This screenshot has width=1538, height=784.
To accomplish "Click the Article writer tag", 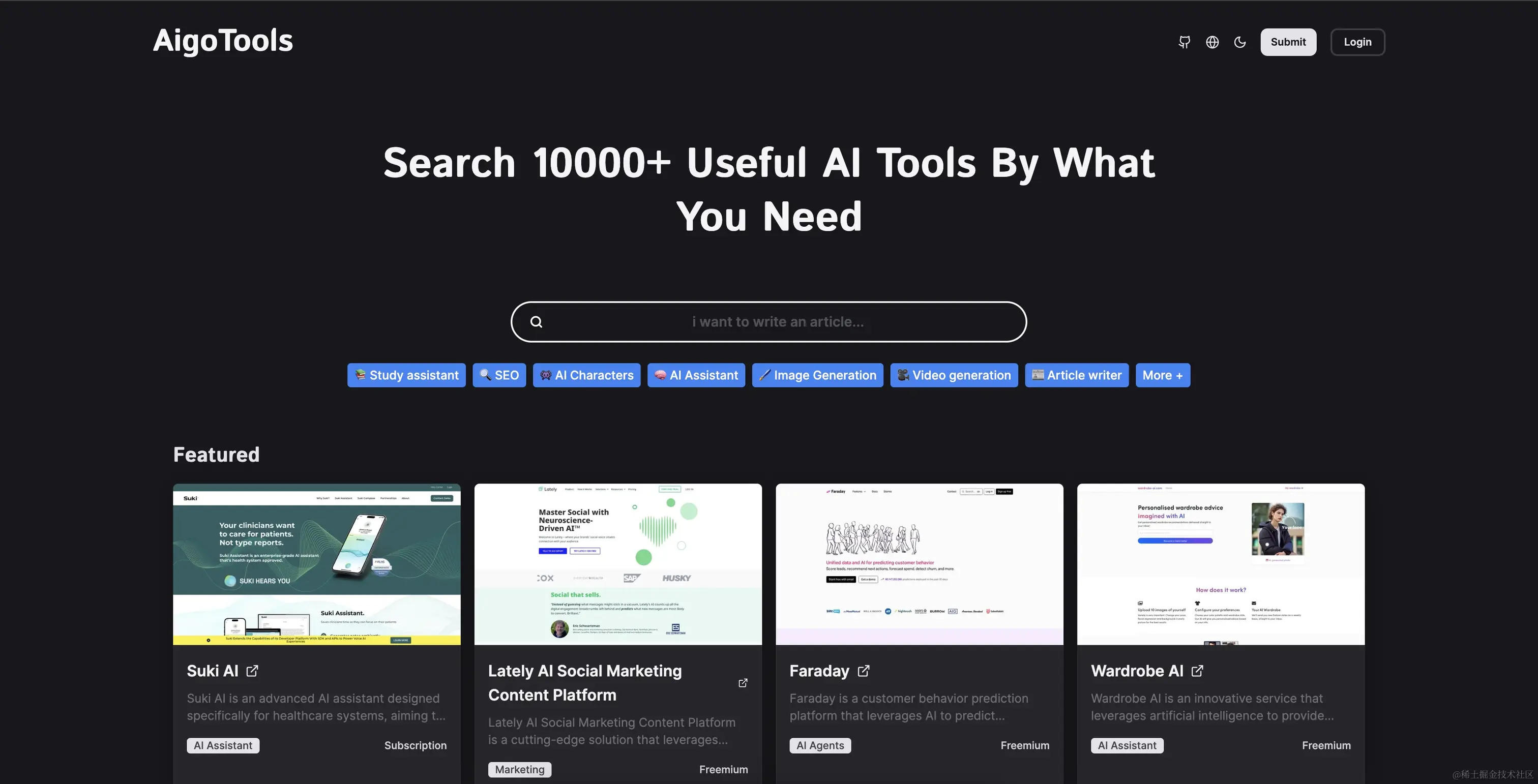I will (x=1077, y=375).
